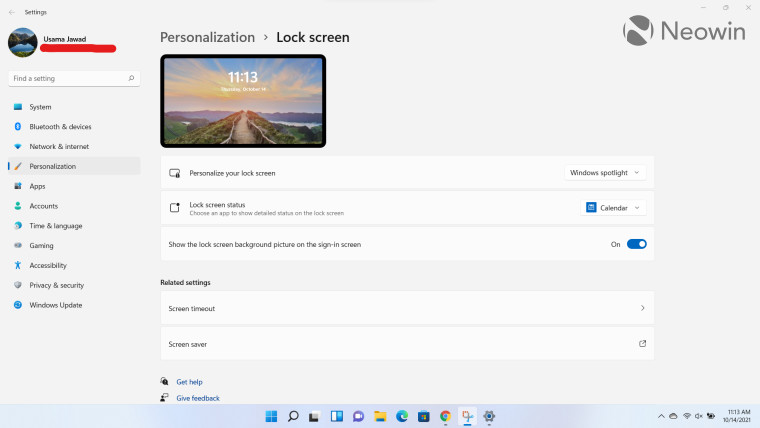This screenshot has width=760, height=428.
Task: Open File Explorer from the taskbar
Action: tap(380, 416)
